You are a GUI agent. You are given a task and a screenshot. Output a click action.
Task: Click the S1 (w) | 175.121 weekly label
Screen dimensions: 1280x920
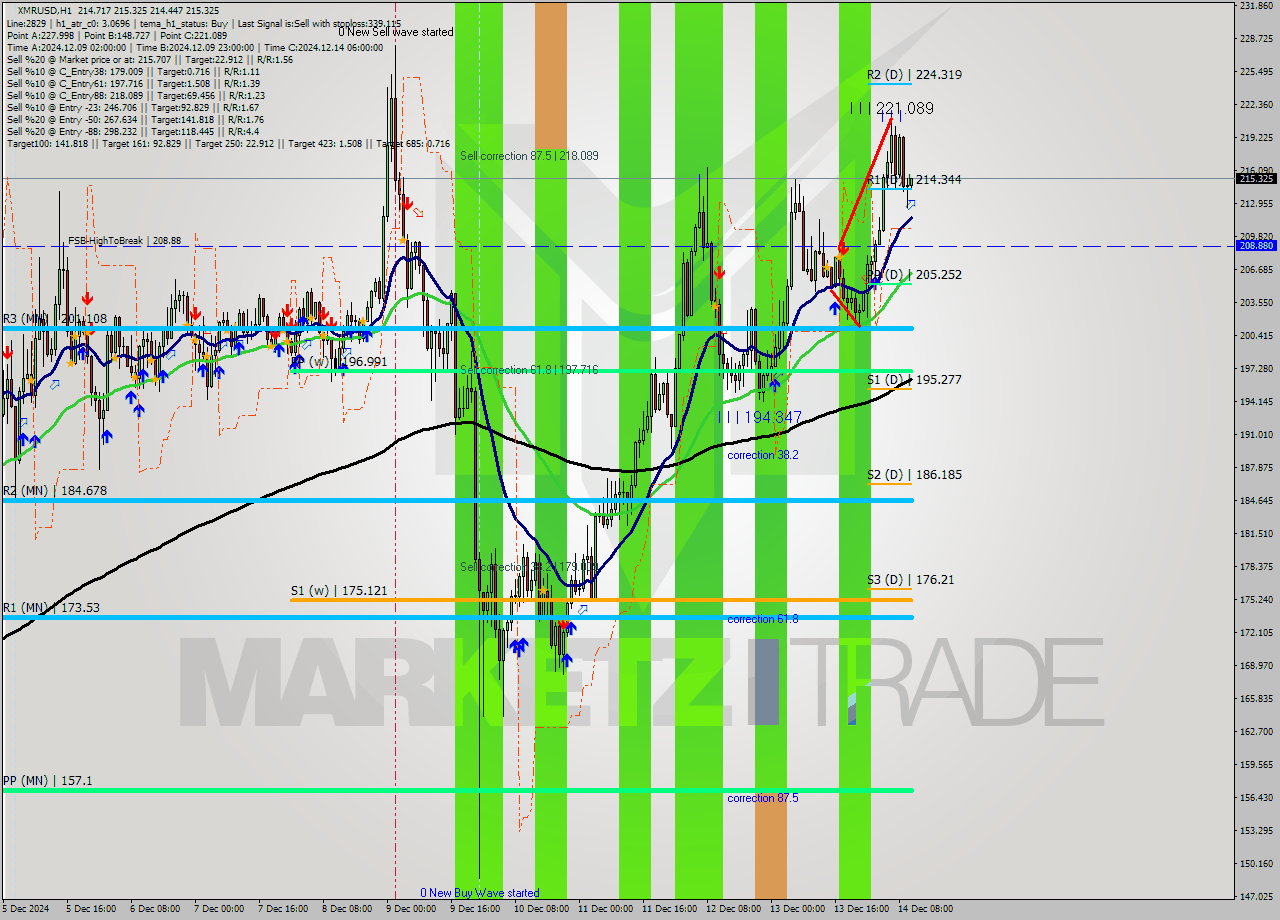click(x=338, y=591)
